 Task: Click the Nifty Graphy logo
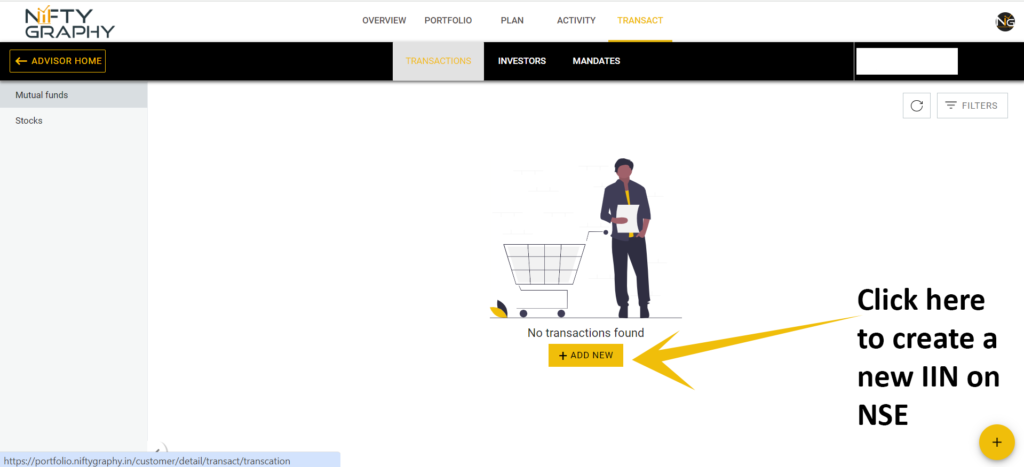(x=69, y=23)
